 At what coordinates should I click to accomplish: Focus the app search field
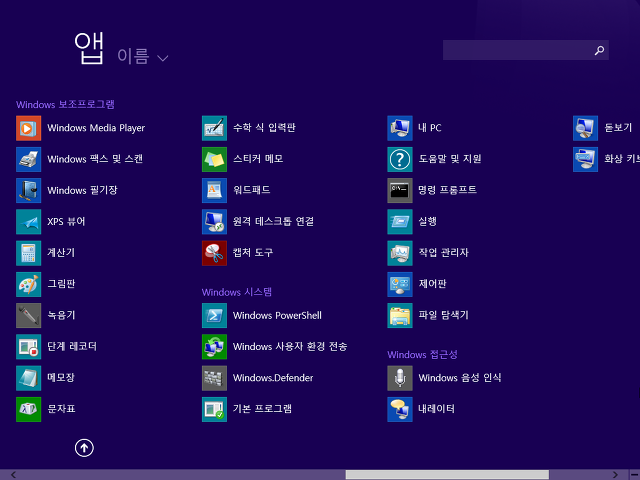click(x=526, y=50)
